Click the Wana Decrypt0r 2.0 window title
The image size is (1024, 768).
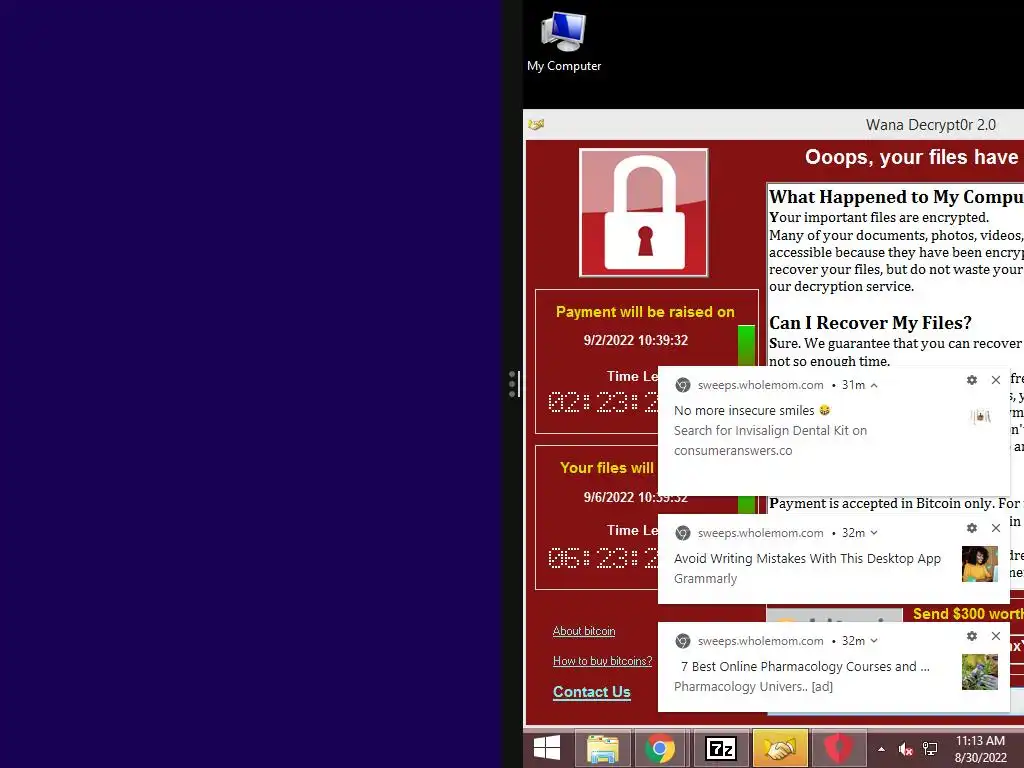pos(931,125)
